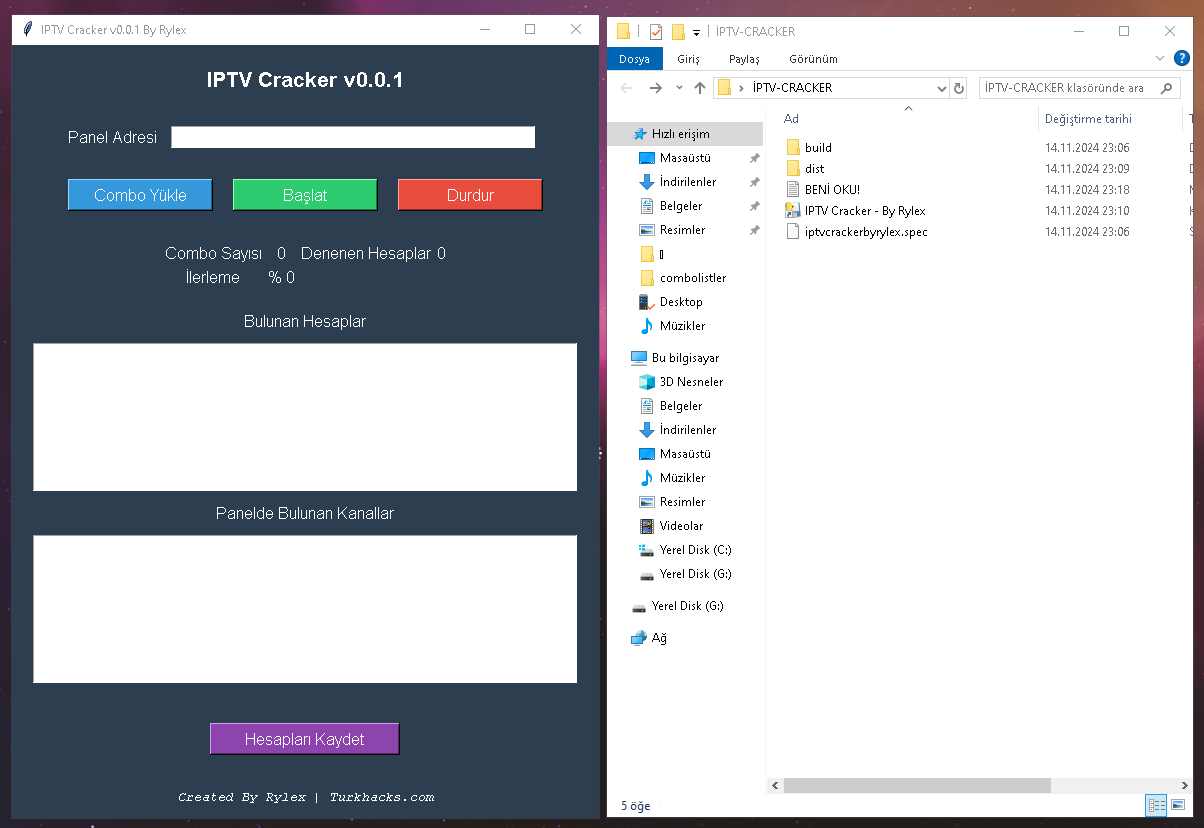Switch to details view layout icon
The image size is (1204, 828).
[x=1157, y=805]
